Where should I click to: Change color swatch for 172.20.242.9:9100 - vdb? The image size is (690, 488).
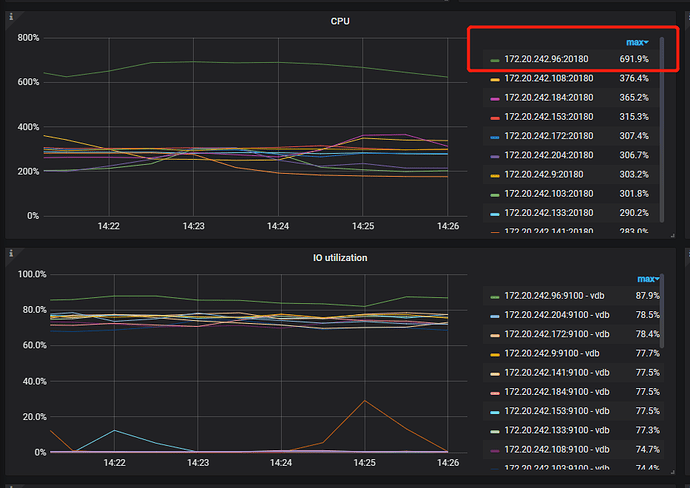click(495, 354)
